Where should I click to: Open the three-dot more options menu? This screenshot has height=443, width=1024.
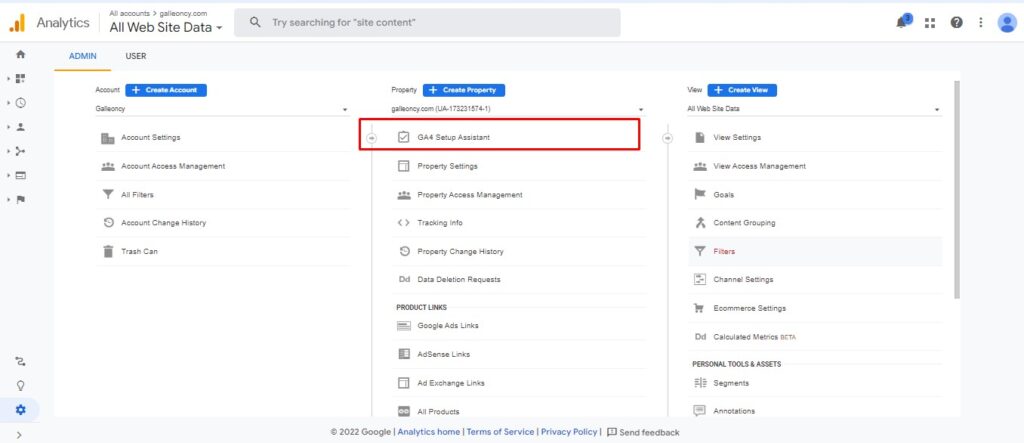(980, 23)
